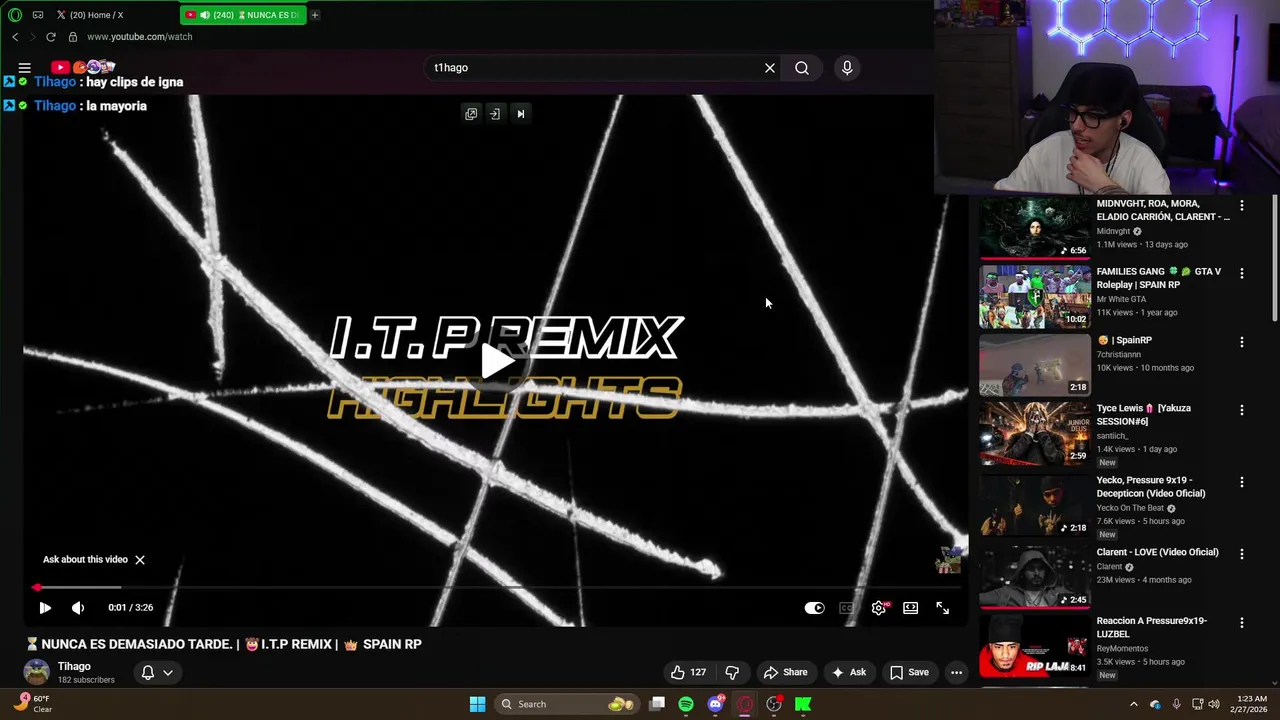Expand the subscription notification dropdown chevron

click(168, 673)
